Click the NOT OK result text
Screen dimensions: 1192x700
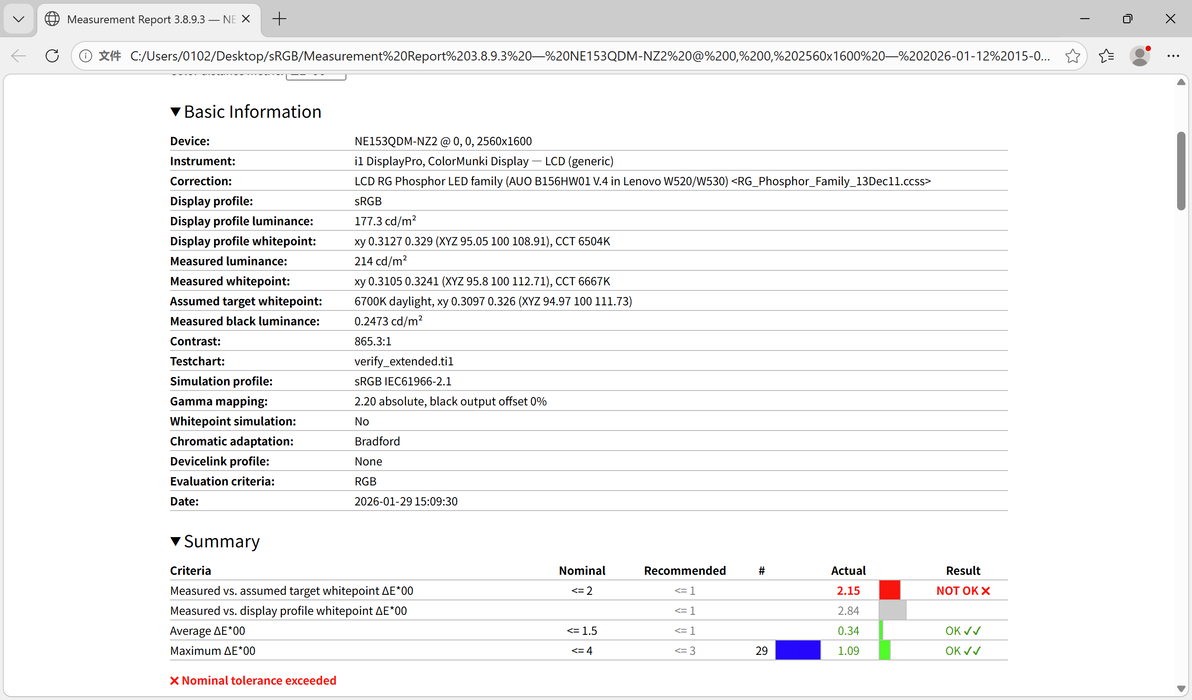pyautogui.click(x=962, y=591)
